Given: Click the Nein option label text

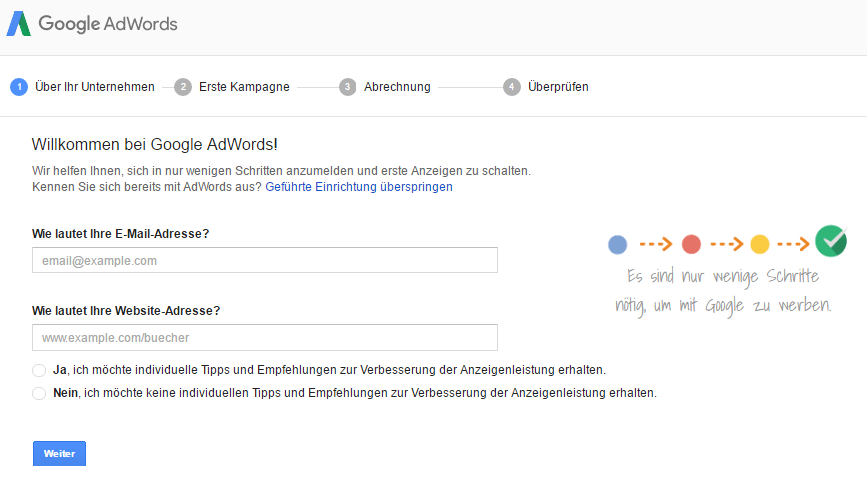Looking at the screenshot, I should [355, 393].
